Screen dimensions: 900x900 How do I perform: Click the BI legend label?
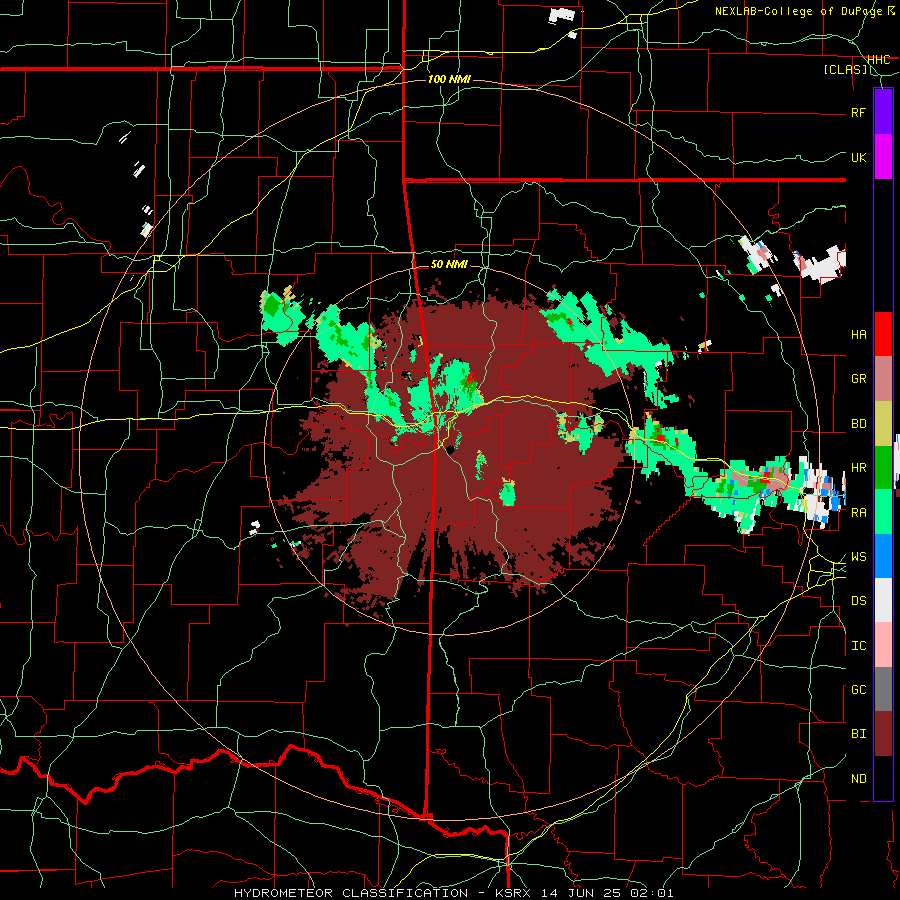859,734
